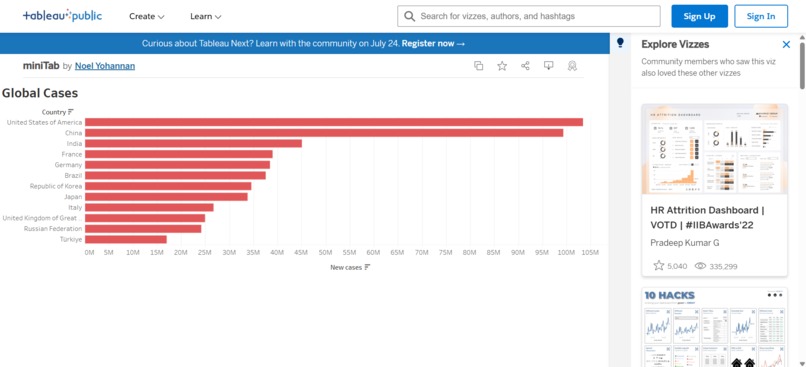Click the Tableau Public logo
This screenshot has width=806, height=367.
62,16
